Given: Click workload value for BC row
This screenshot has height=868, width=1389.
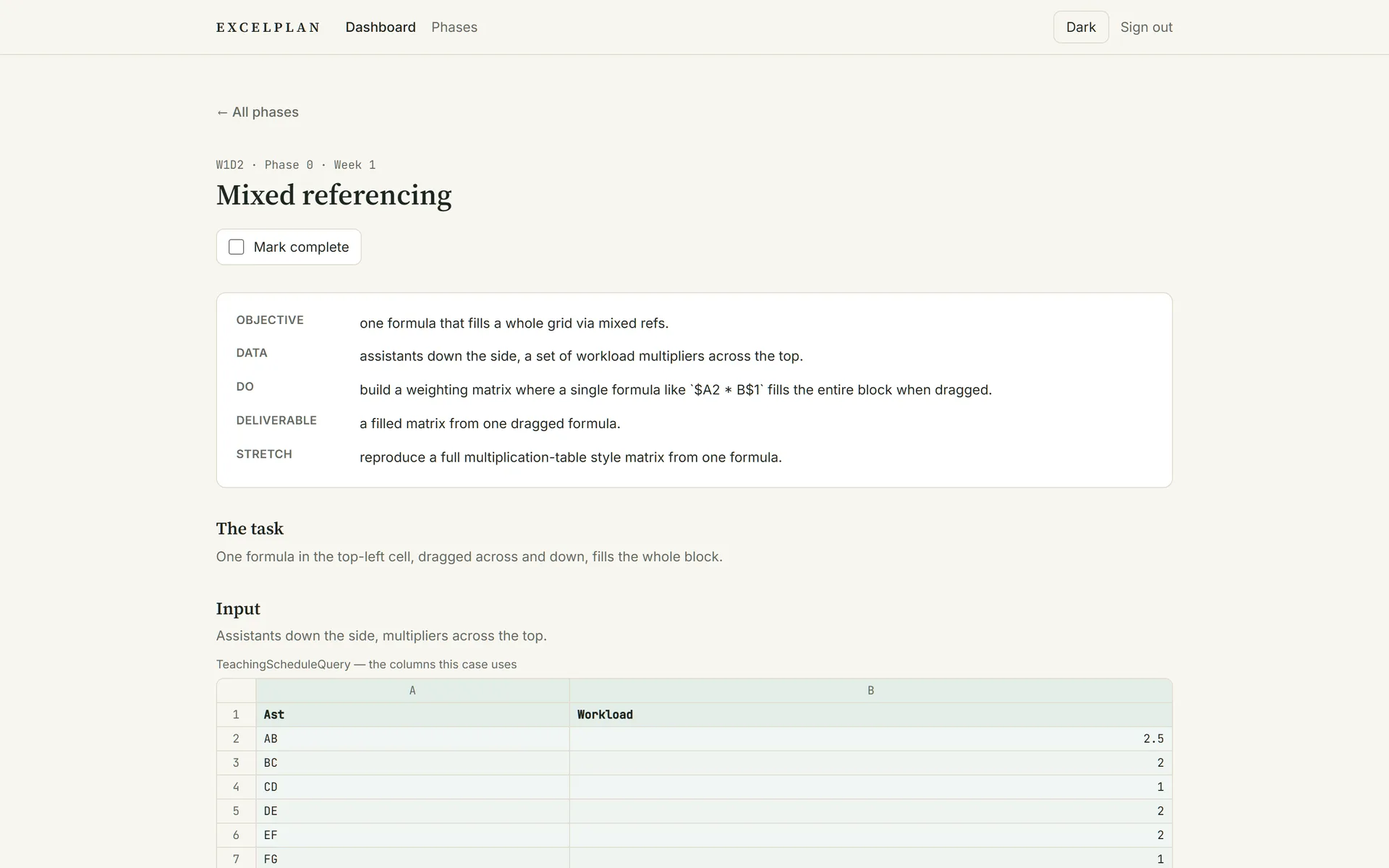Looking at the screenshot, I should coord(871,763).
